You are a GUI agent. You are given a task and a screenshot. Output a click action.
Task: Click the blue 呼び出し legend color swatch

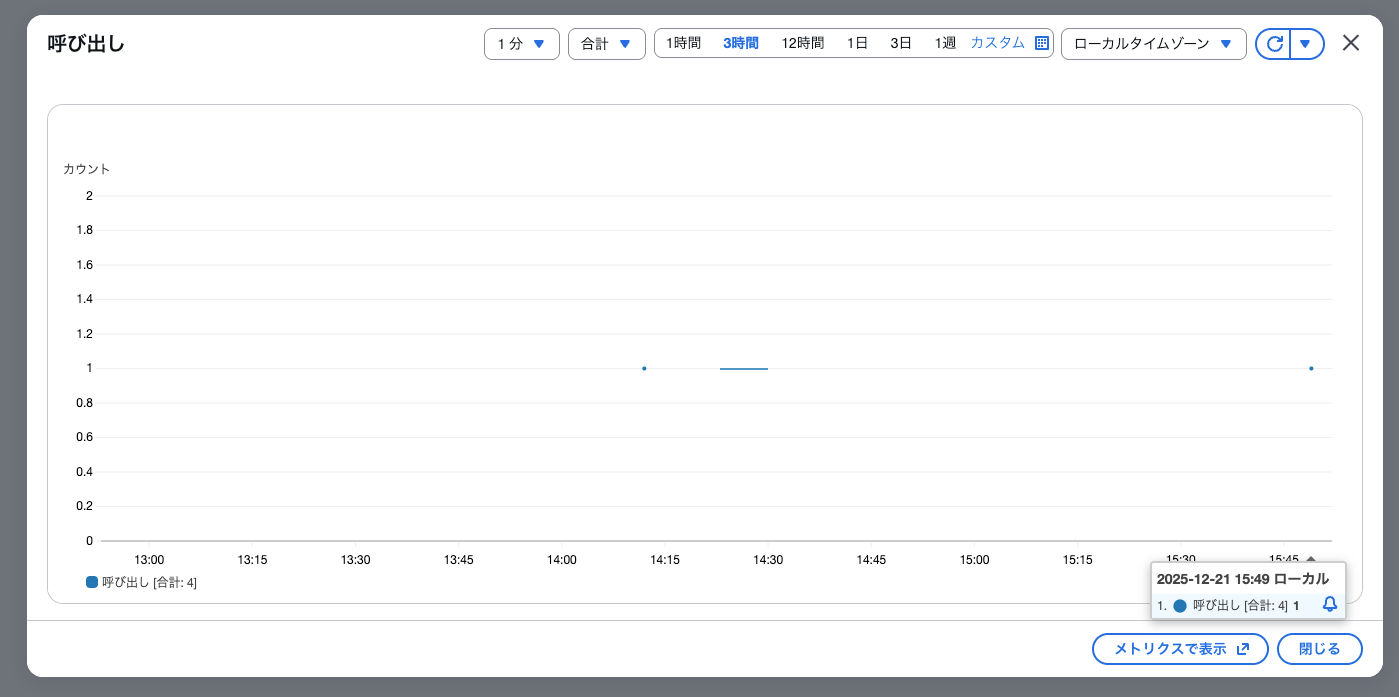click(92, 582)
